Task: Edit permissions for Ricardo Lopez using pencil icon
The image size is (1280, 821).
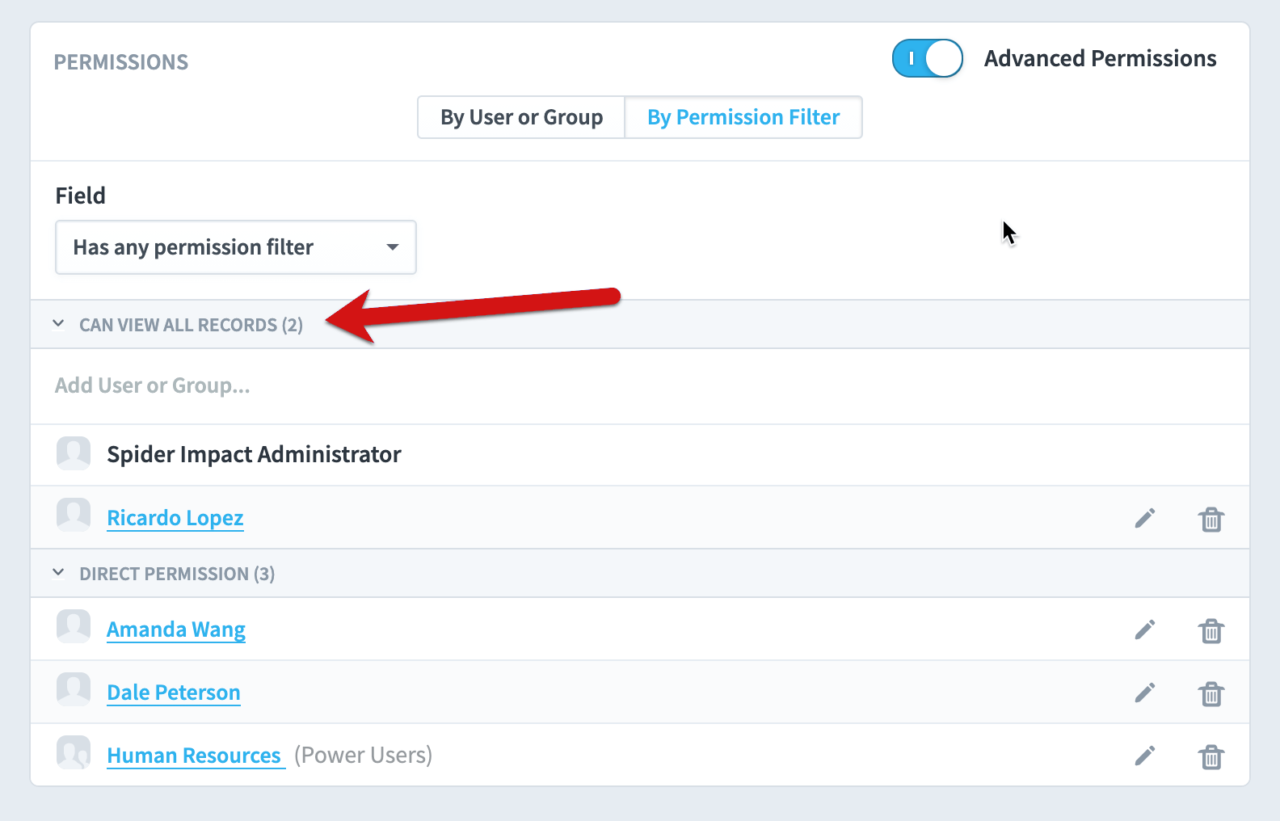Action: [1145, 518]
